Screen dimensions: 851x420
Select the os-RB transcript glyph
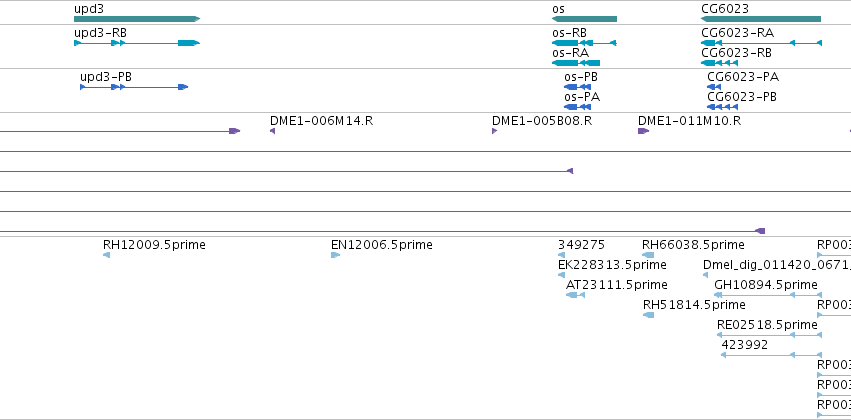tap(585, 43)
